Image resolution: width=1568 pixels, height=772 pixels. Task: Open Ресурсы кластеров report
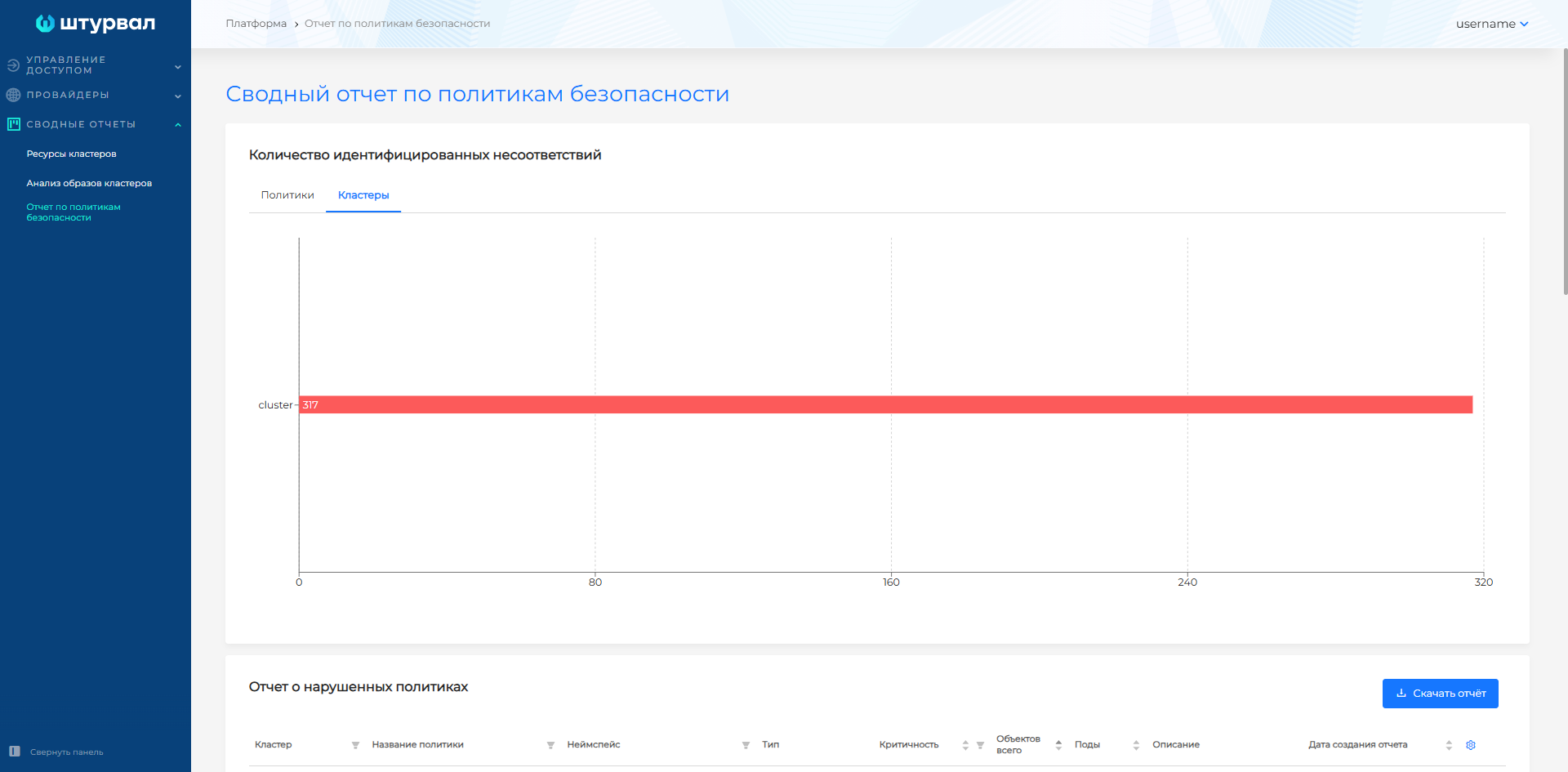[71, 154]
